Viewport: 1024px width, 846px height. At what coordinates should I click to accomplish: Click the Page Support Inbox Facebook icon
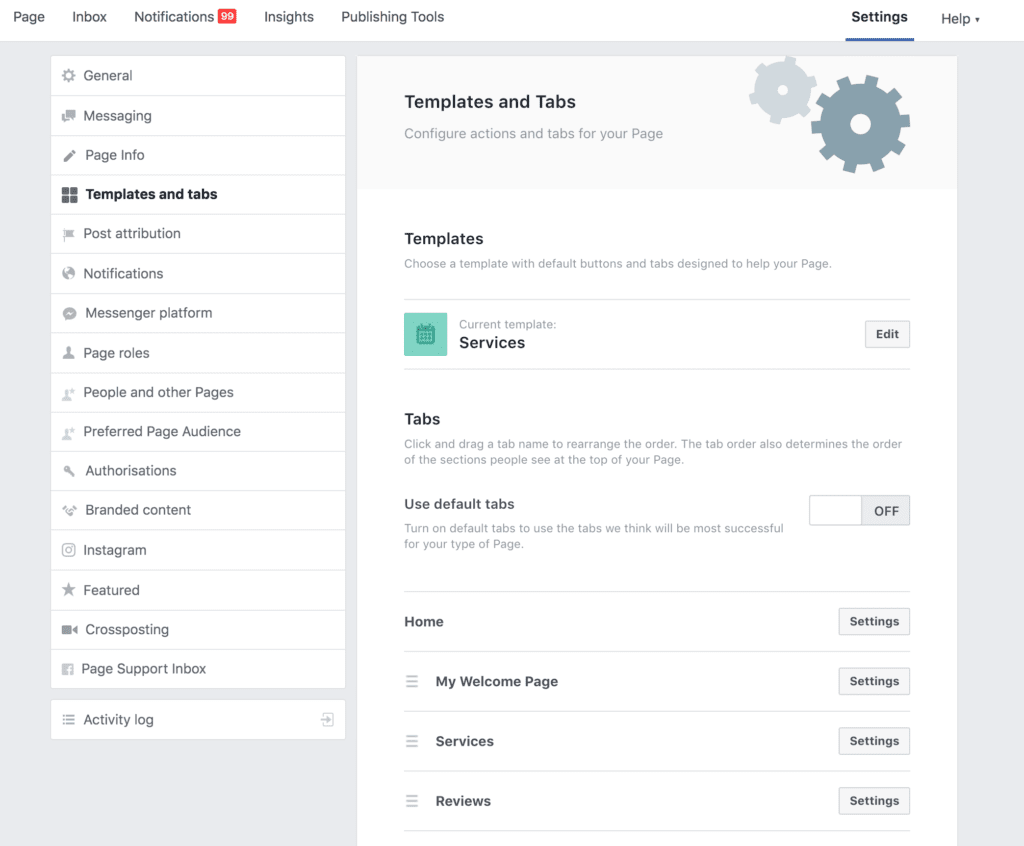coord(67,669)
